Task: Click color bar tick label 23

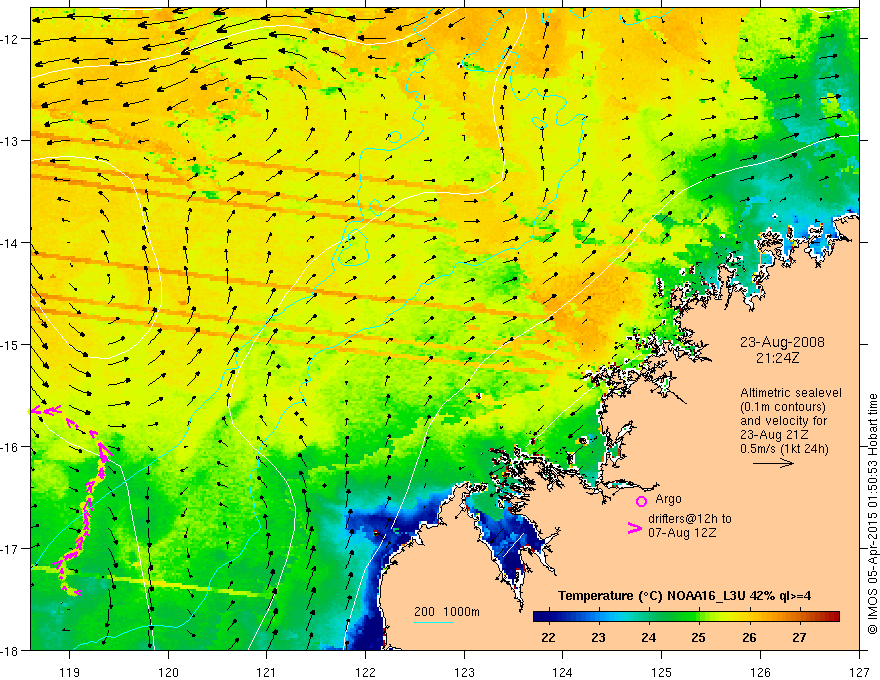Action: 598,637
